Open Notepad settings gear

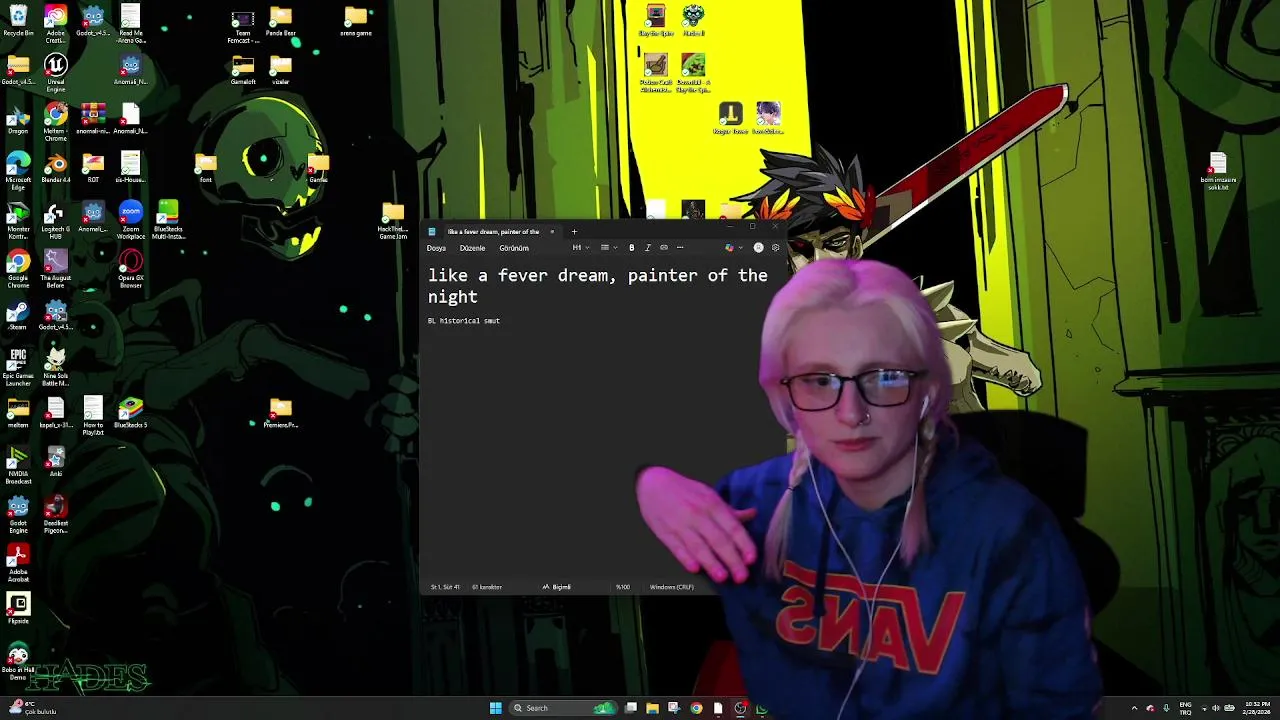pyautogui.click(x=775, y=248)
